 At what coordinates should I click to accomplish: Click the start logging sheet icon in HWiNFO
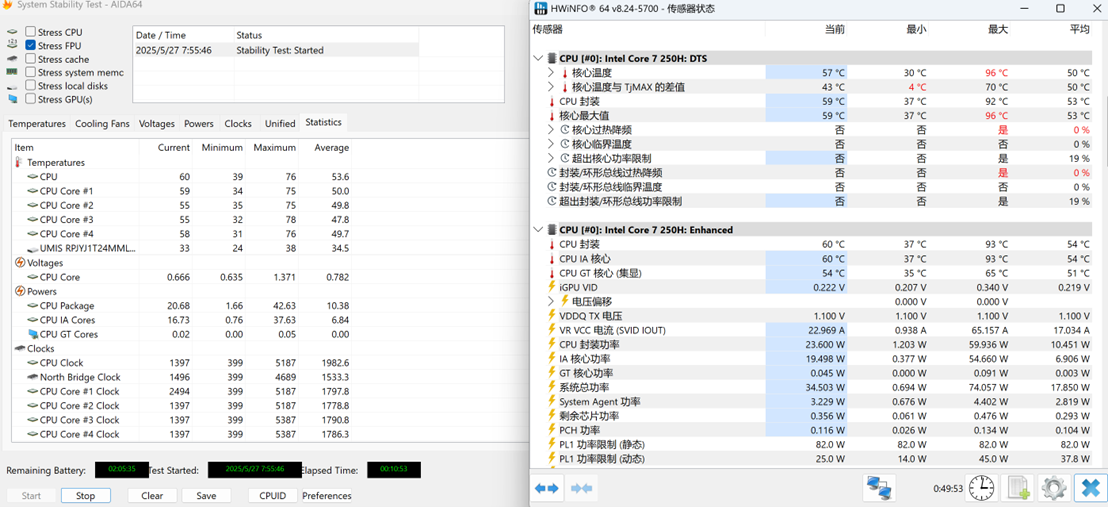[1018, 488]
